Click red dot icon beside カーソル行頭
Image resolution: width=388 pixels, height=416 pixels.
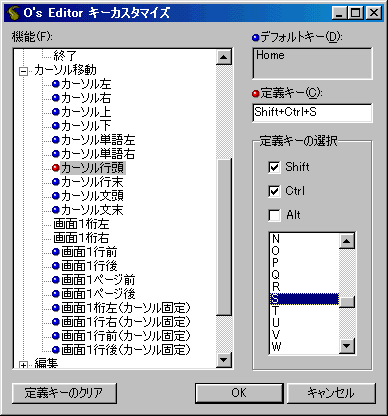(x=56, y=168)
